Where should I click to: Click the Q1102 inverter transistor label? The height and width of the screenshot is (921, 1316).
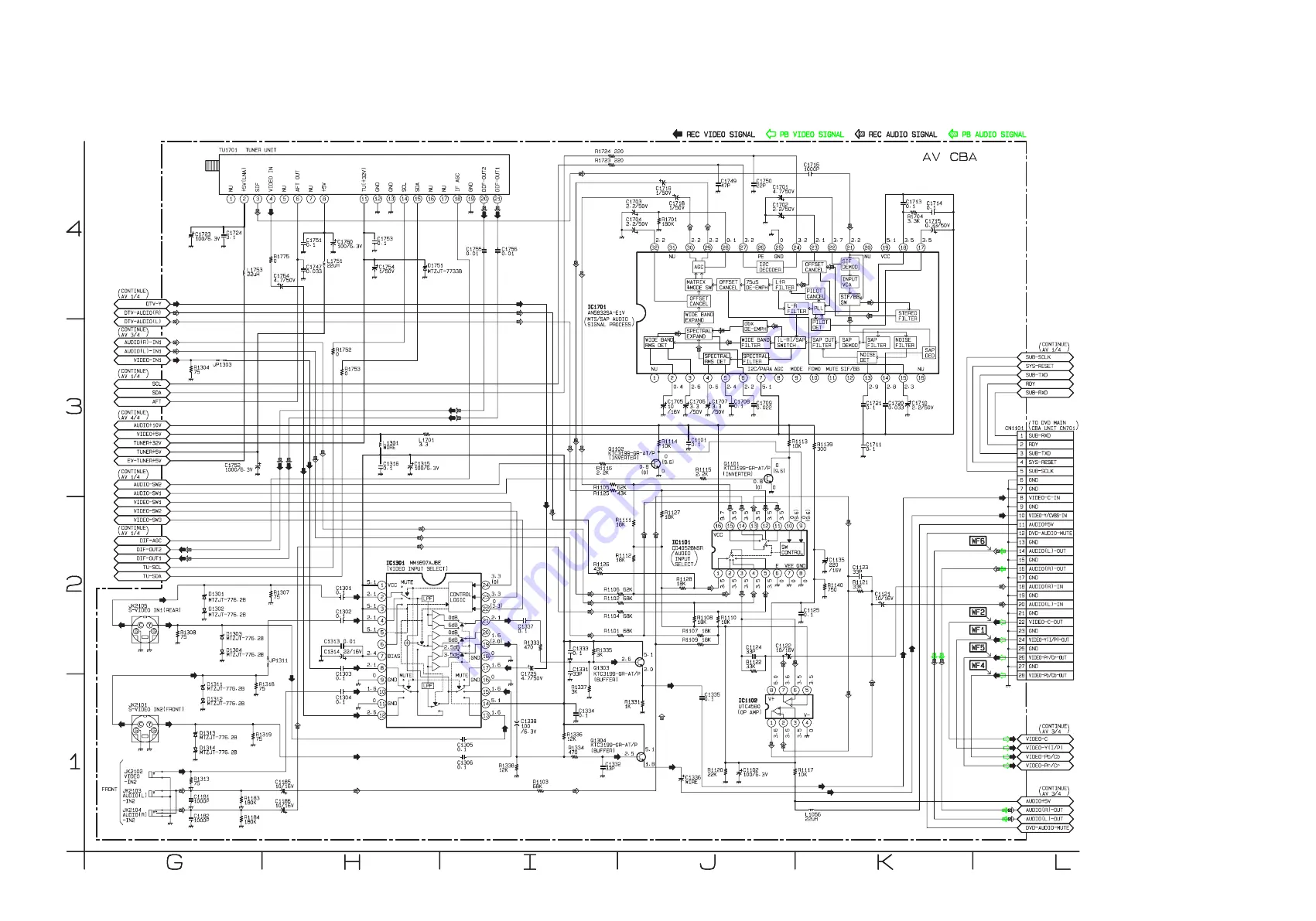click(x=631, y=453)
